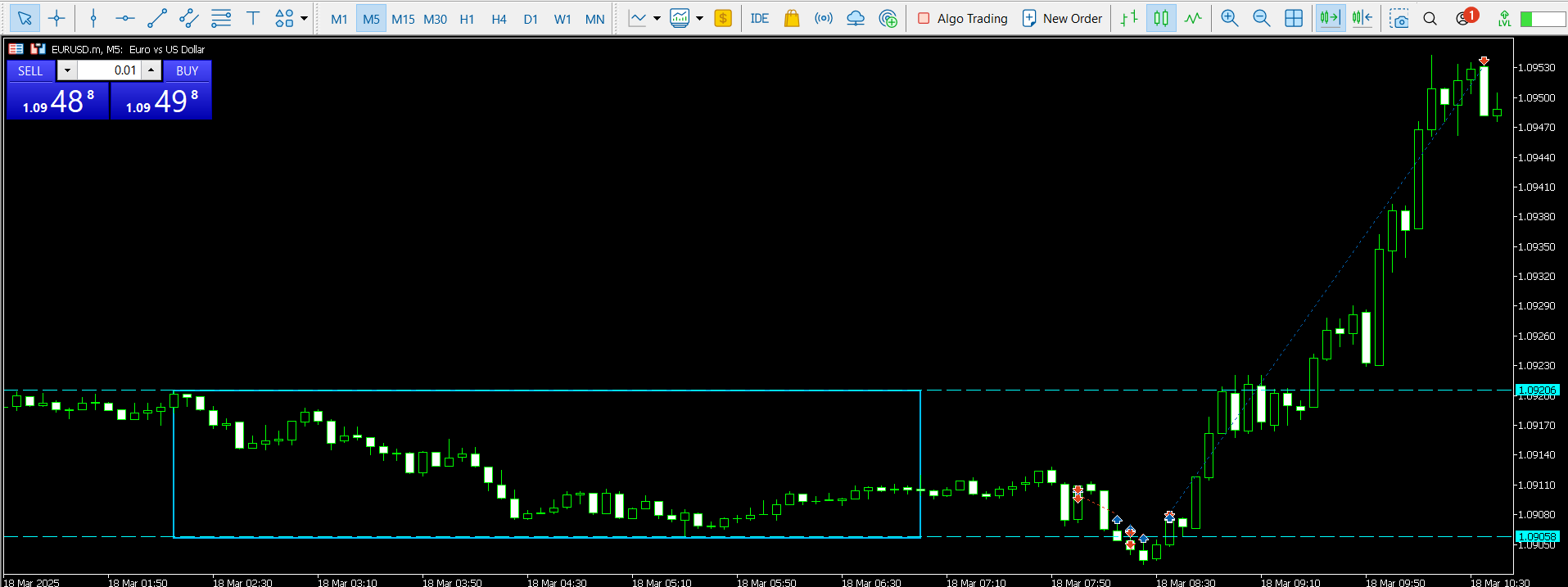Zoom out of the chart
This screenshot has width=1568, height=587.
coord(1261,18)
